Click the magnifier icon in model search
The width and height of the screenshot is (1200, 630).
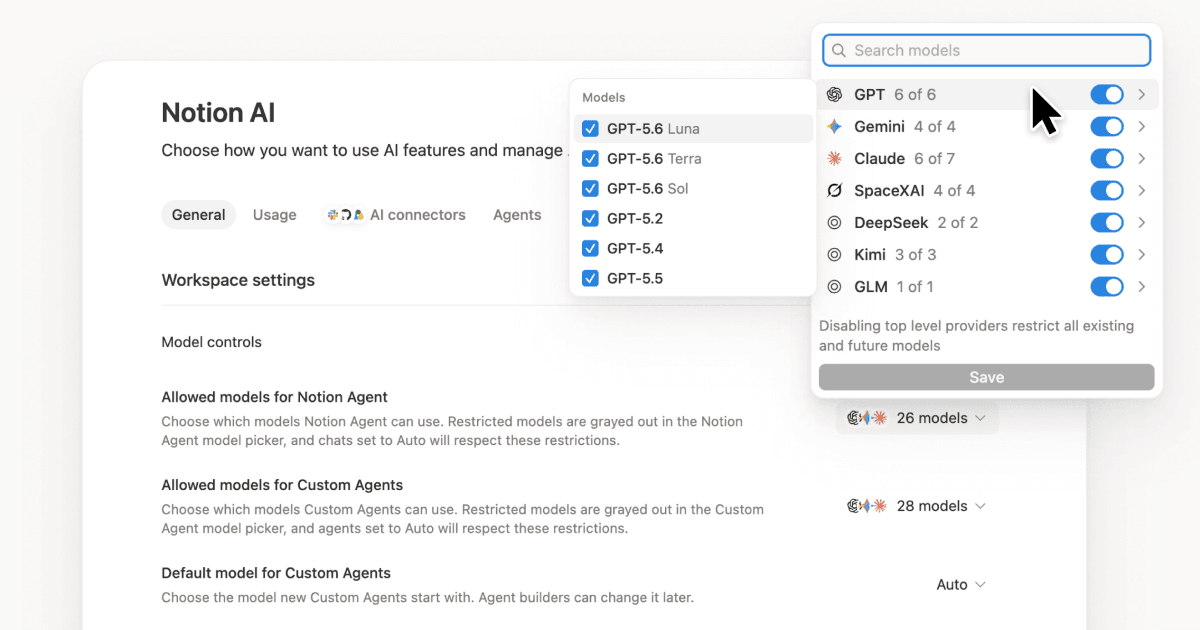[x=838, y=50]
